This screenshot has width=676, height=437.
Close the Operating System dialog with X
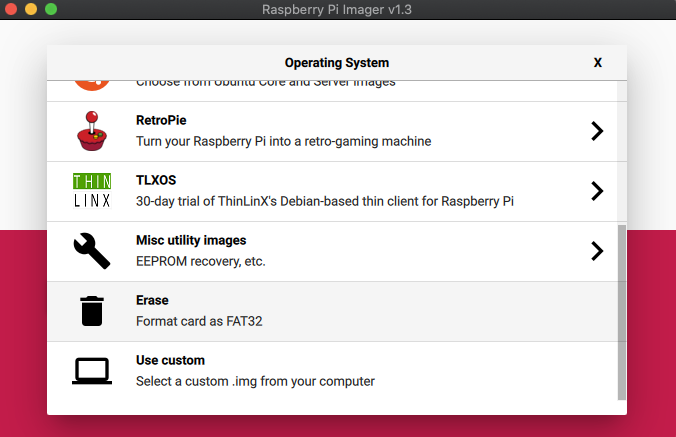coord(598,62)
